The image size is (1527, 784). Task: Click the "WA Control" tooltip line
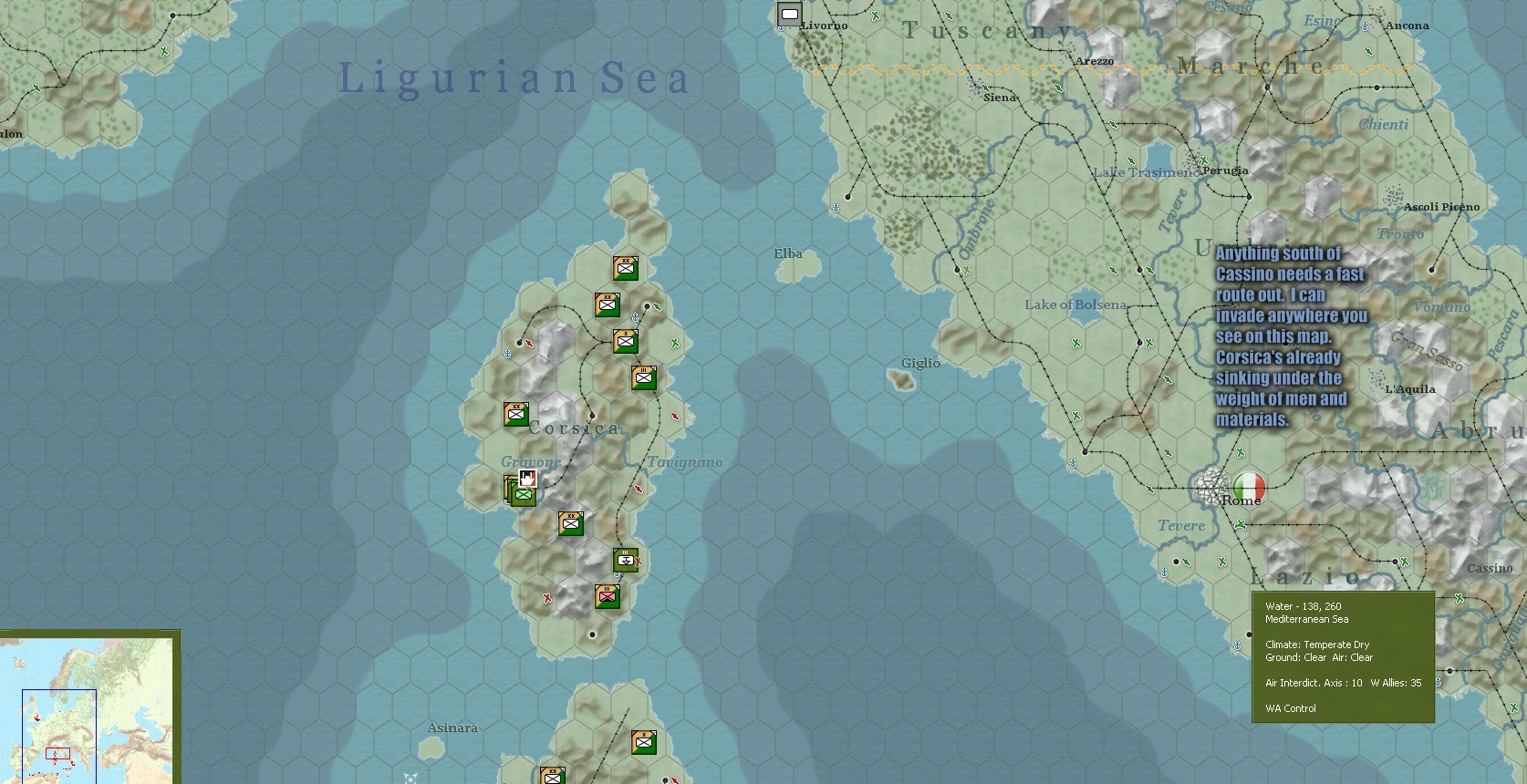tap(1291, 708)
